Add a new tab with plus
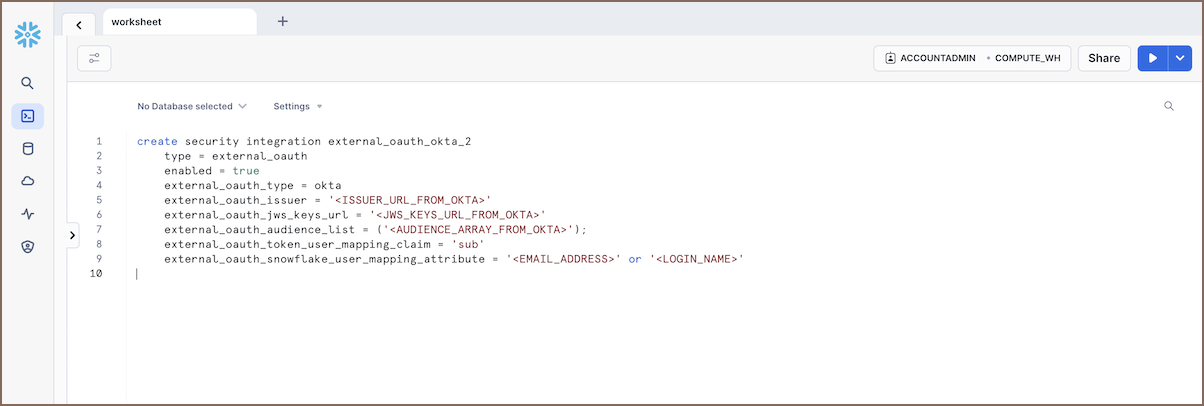This screenshot has width=1204, height=406. tap(283, 21)
